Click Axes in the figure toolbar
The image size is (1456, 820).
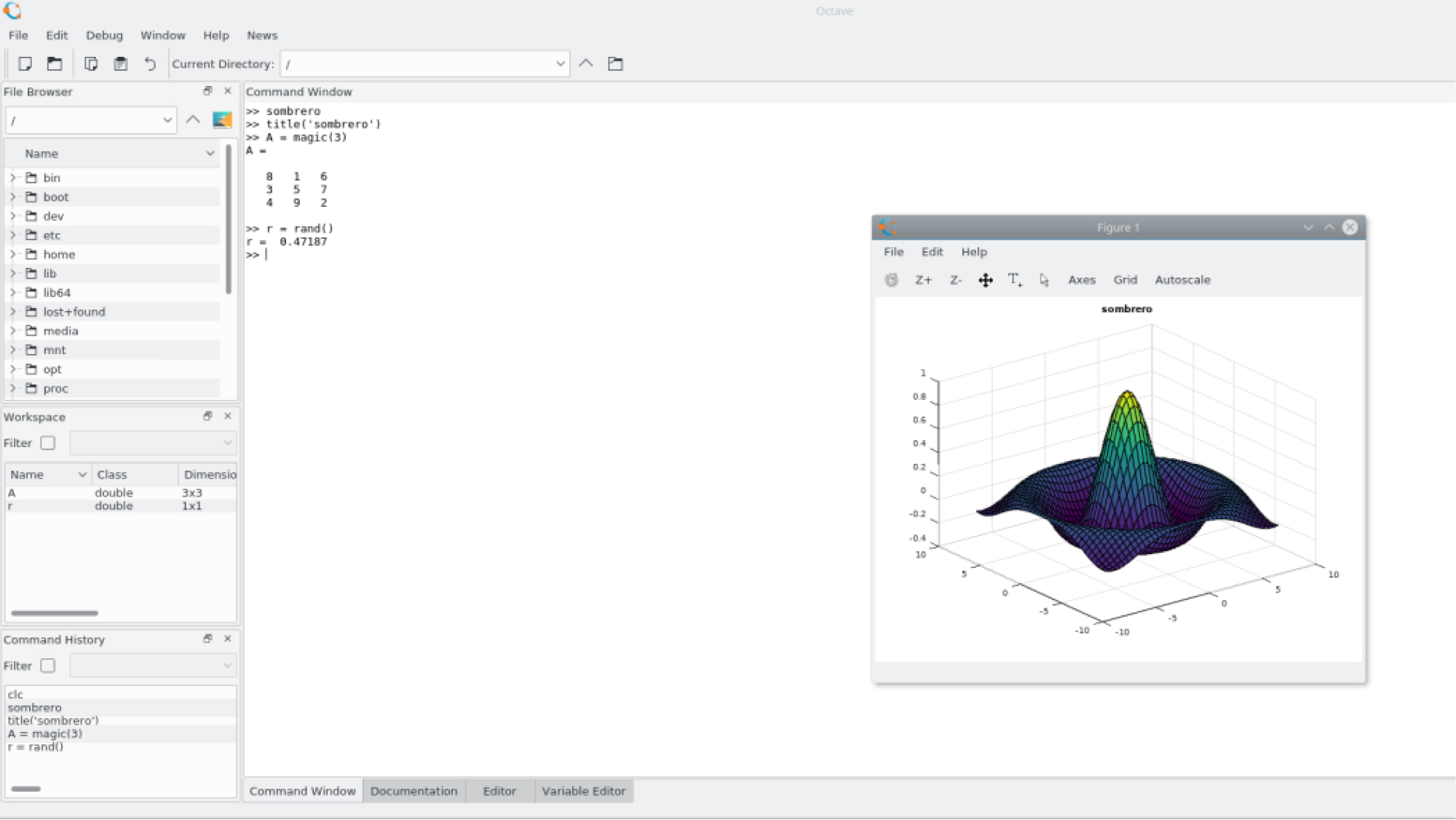tap(1082, 280)
